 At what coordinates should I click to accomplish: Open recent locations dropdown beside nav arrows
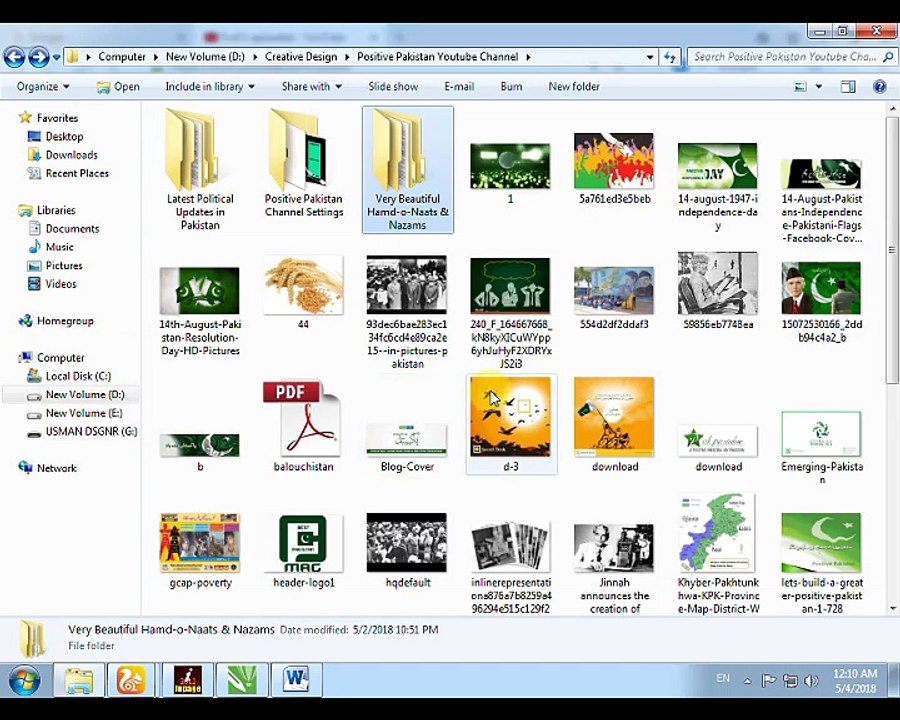pos(56,57)
